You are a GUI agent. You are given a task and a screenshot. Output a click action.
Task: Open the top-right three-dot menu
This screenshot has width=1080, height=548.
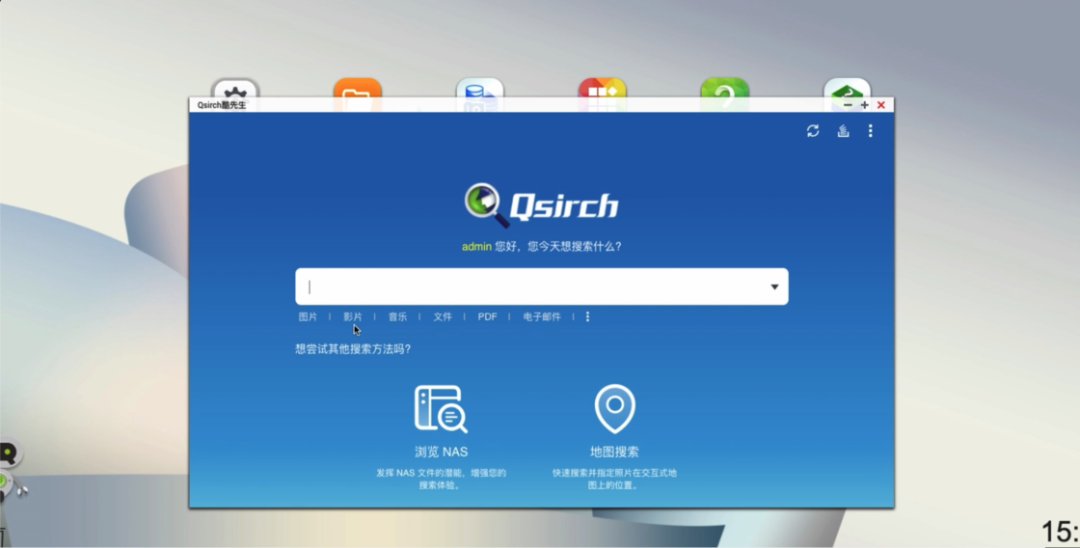click(871, 131)
